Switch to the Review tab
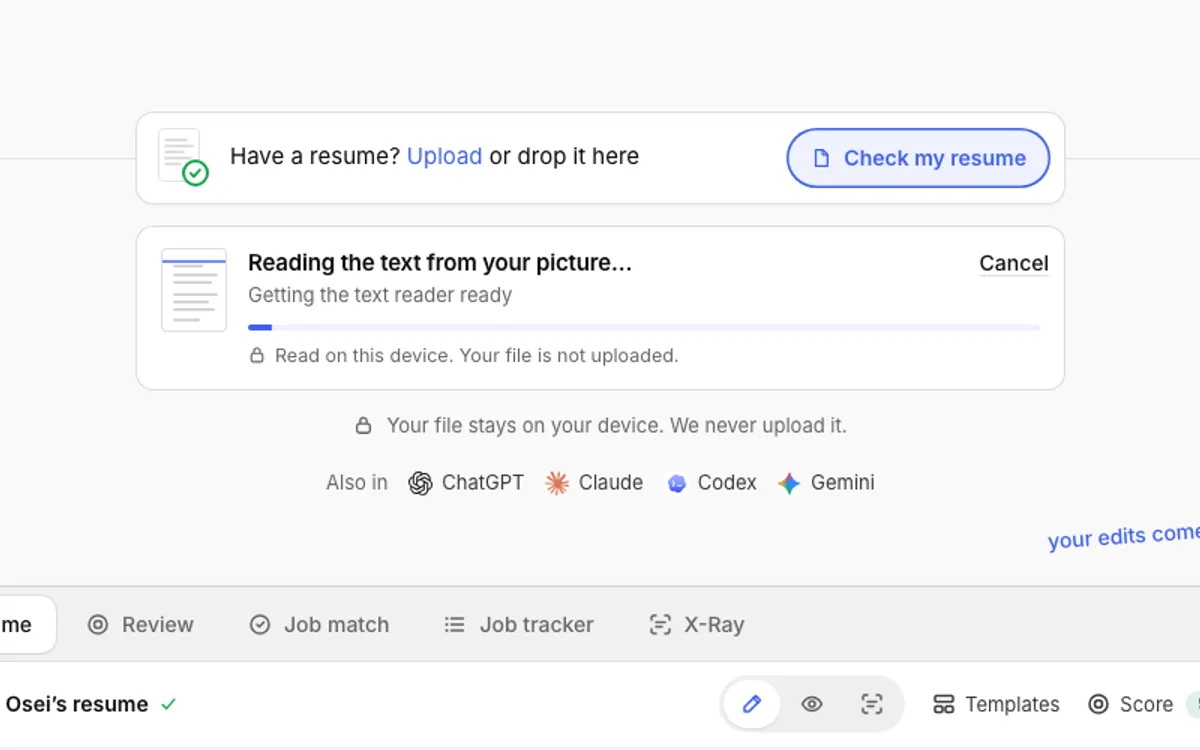 tap(140, 625)
